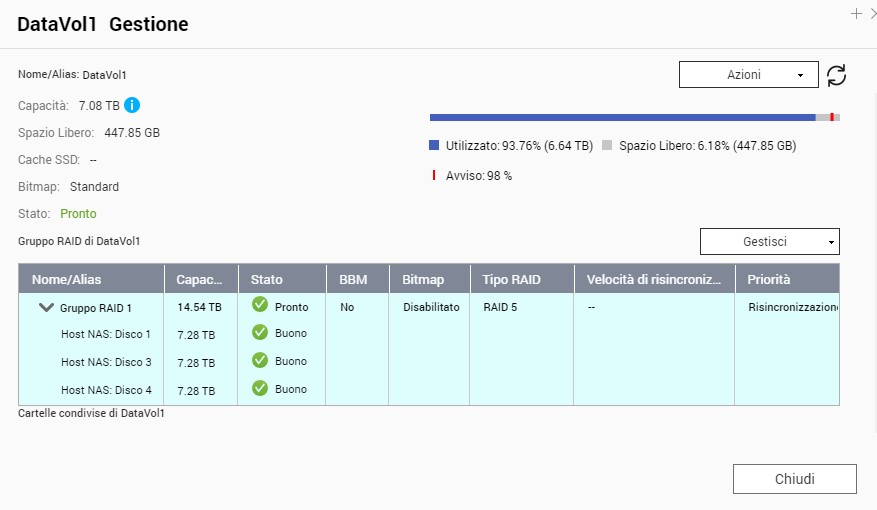Screen dimensions: 877x510
Task: Open the Gestisci dropdown
Action: coord(769,242)
